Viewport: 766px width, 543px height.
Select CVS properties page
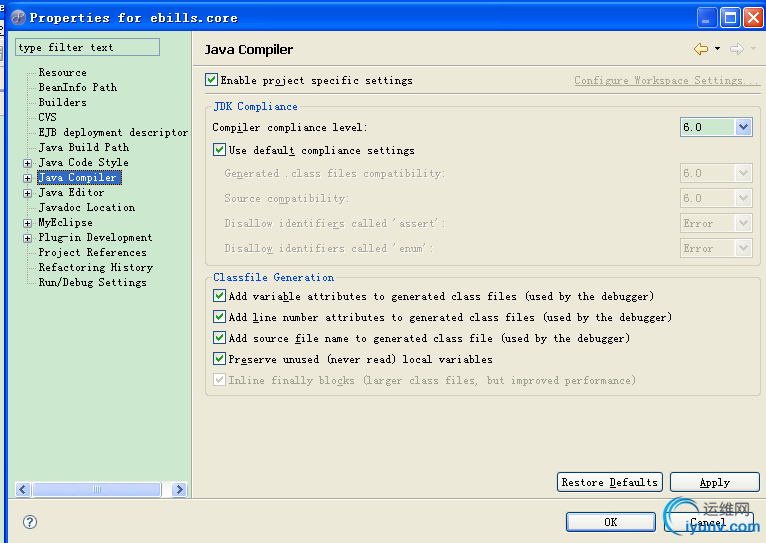click(47, 117)
